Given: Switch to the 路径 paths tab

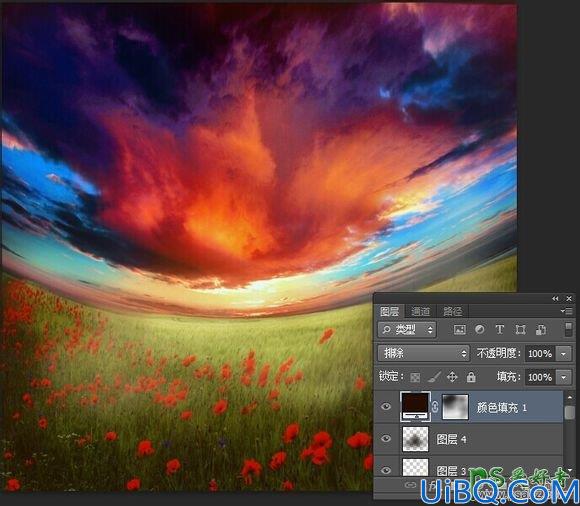Looking at the screenshot, I should [452, 311].
